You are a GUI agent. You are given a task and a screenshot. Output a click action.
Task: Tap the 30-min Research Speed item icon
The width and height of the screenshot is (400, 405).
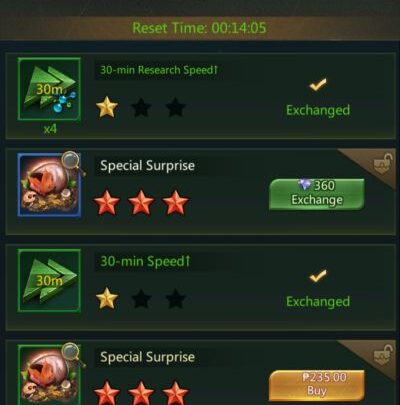coord(49,89)
